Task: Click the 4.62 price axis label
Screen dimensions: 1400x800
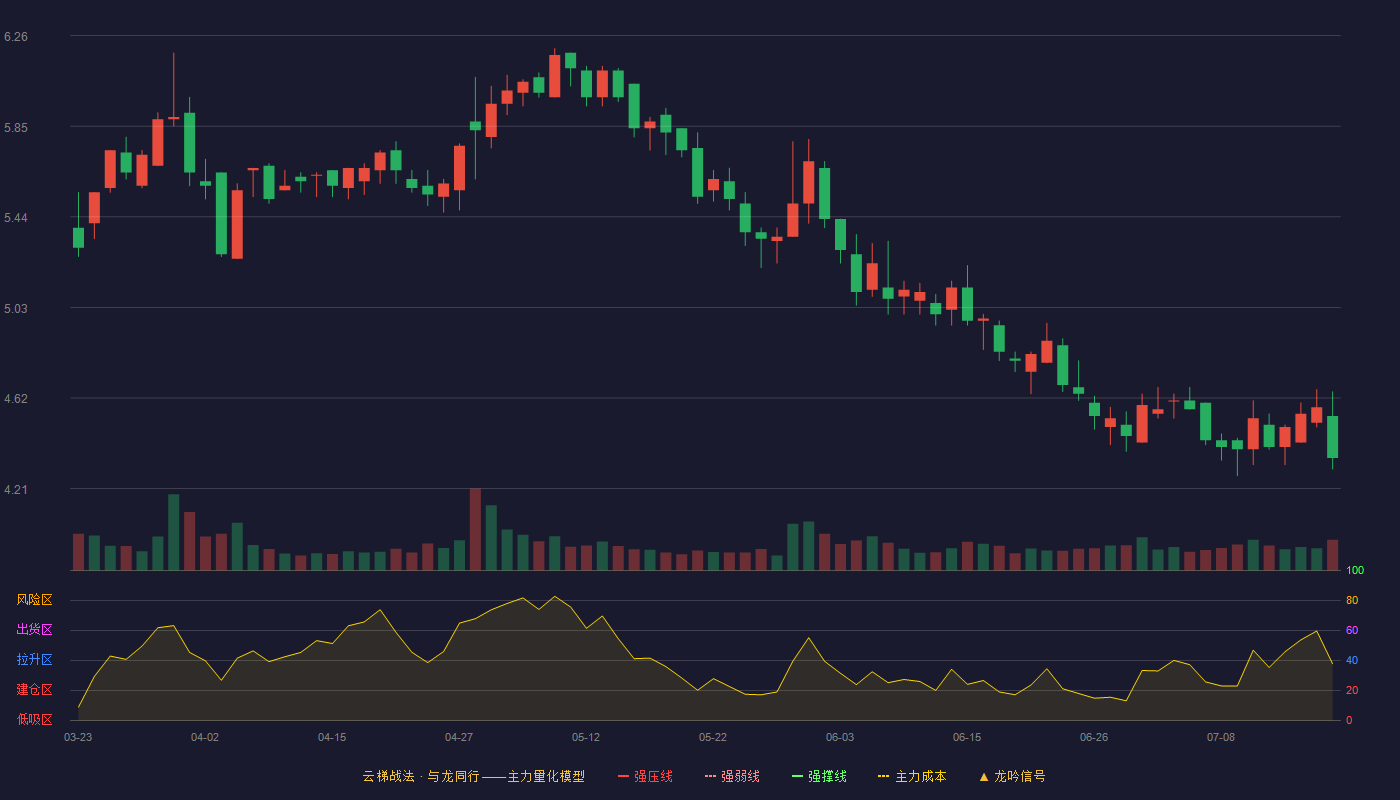Action: (x=16, y=399)
